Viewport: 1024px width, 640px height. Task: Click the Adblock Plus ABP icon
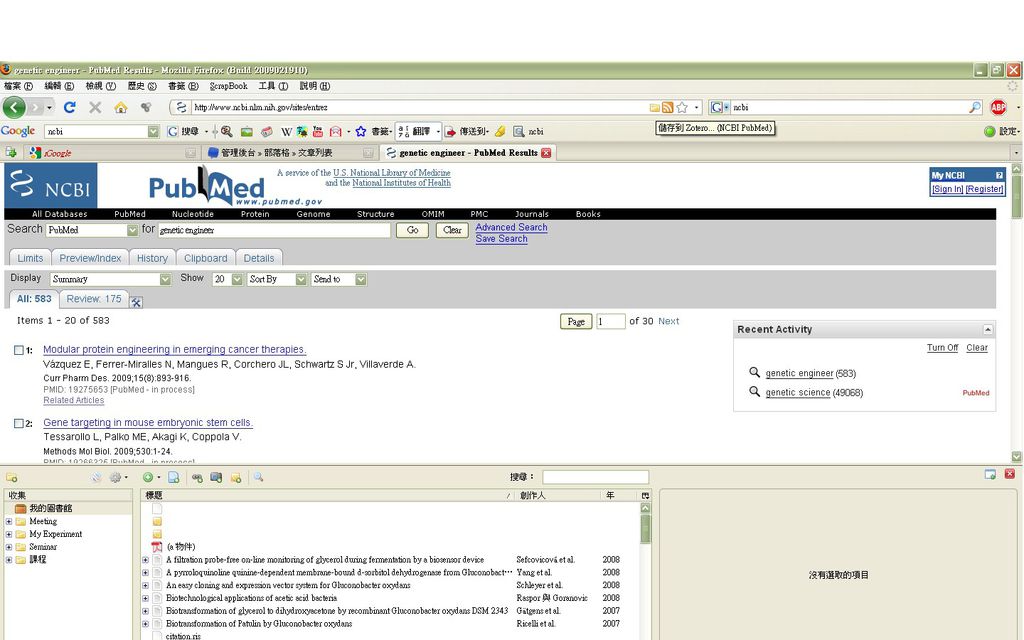(x=998, y=107)
